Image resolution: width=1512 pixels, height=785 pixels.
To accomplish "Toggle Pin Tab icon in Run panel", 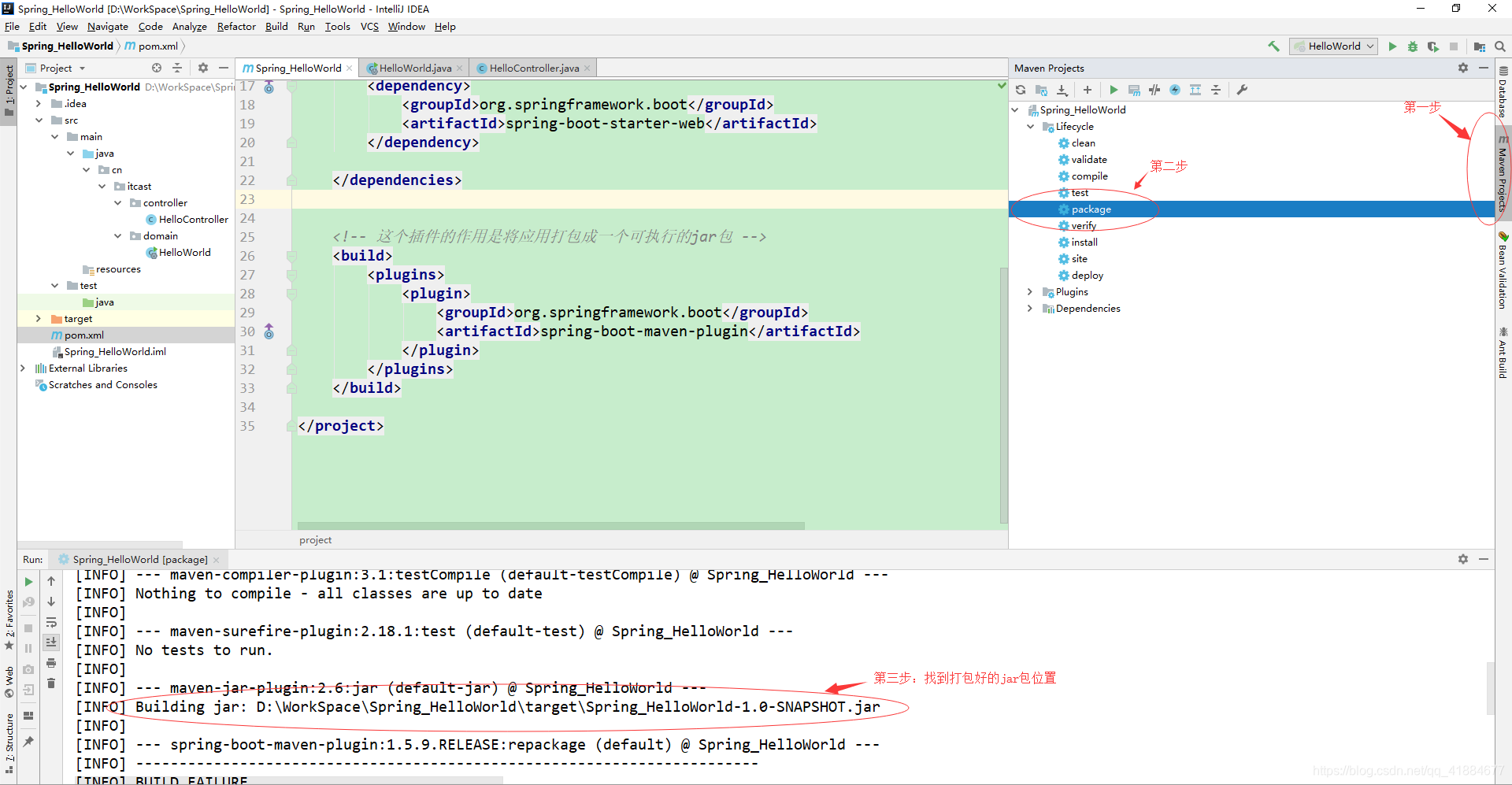I will click(x=28, y=742).
